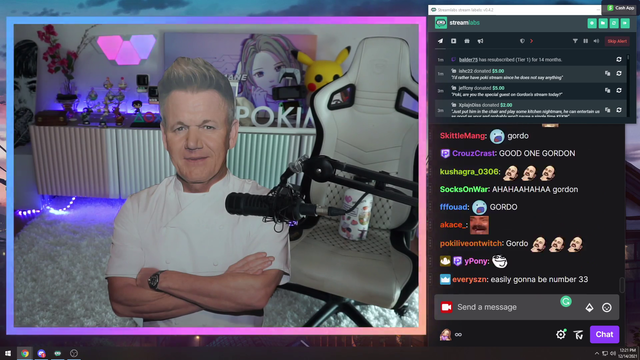
Task: Click the Streamlabs logo icon
Action: click(x=441, y=23)
